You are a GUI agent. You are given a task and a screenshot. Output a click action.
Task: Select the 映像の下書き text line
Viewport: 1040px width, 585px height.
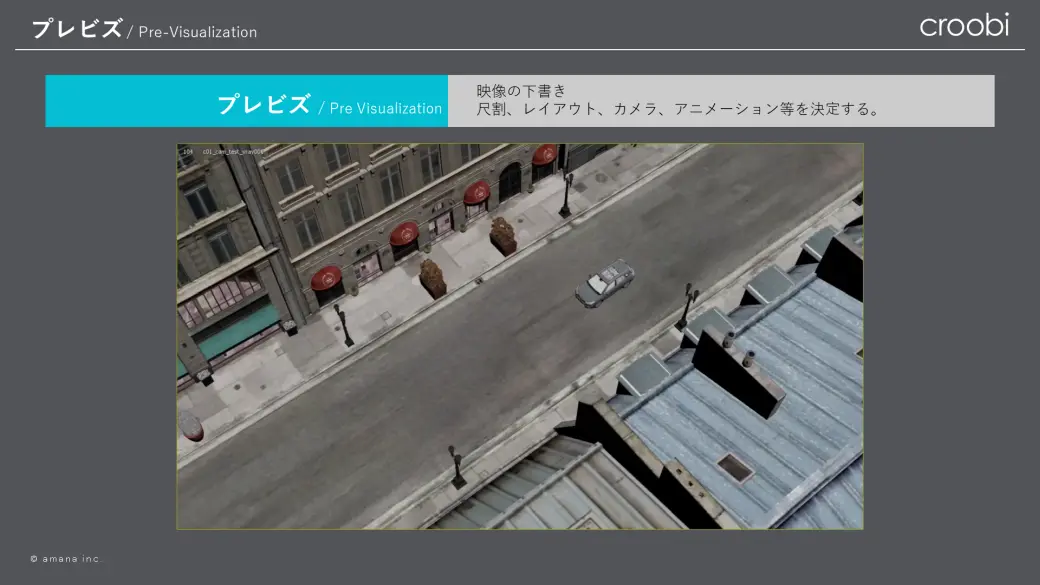(521, 91)
